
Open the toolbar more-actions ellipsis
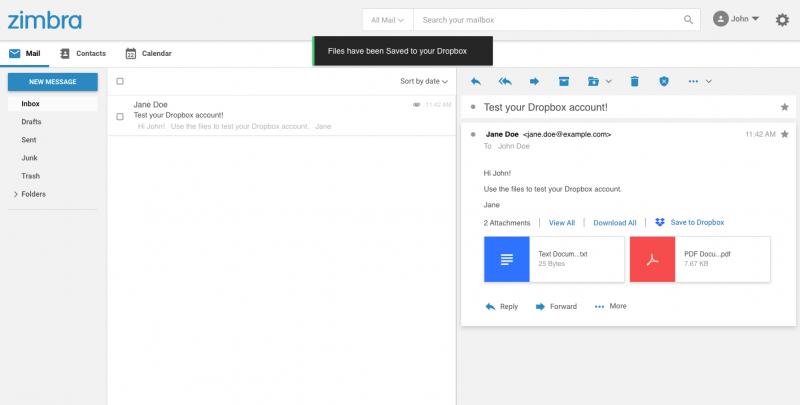693,81
